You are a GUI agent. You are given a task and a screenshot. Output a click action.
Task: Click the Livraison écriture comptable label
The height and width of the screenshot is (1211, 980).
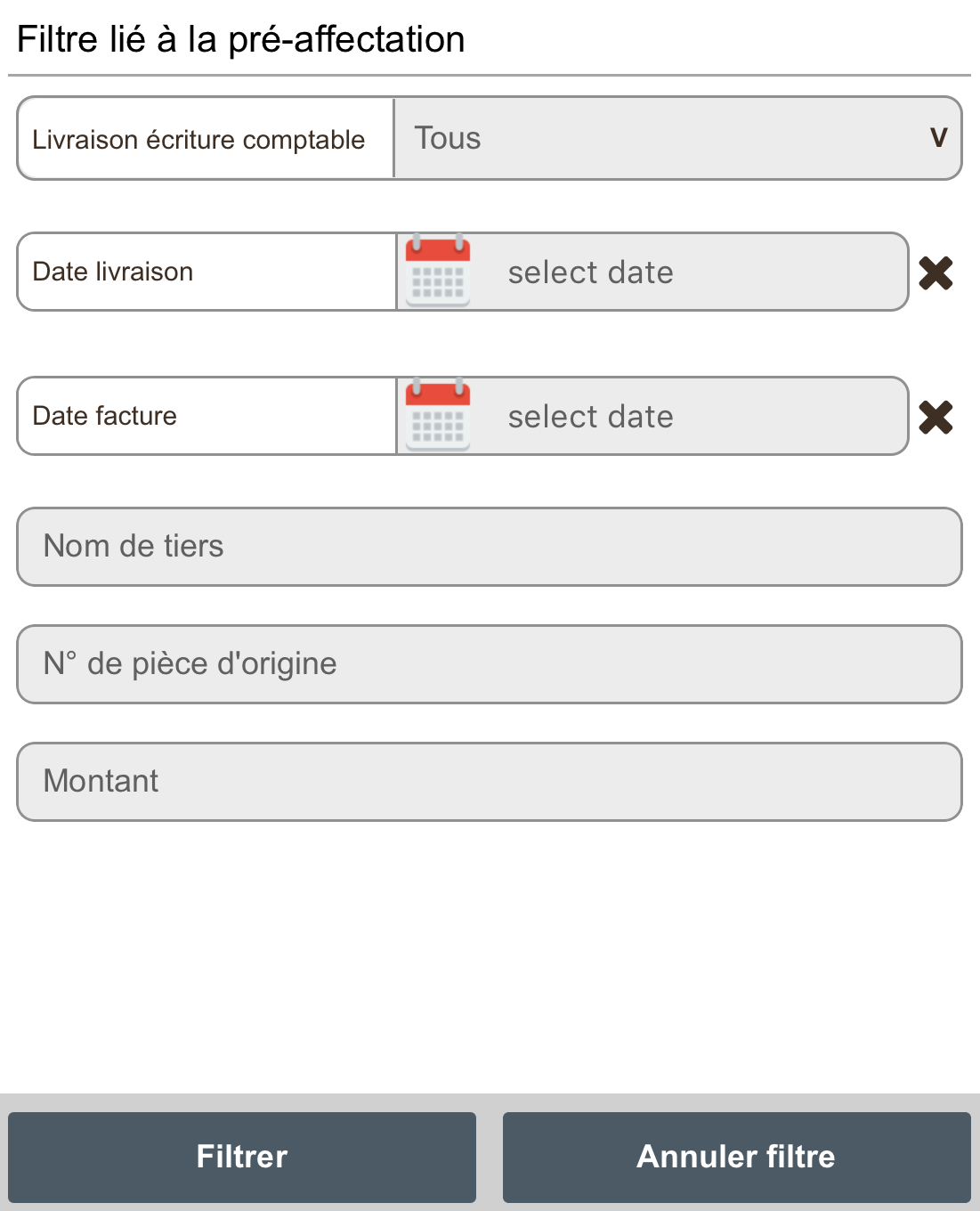click(198, 140)
